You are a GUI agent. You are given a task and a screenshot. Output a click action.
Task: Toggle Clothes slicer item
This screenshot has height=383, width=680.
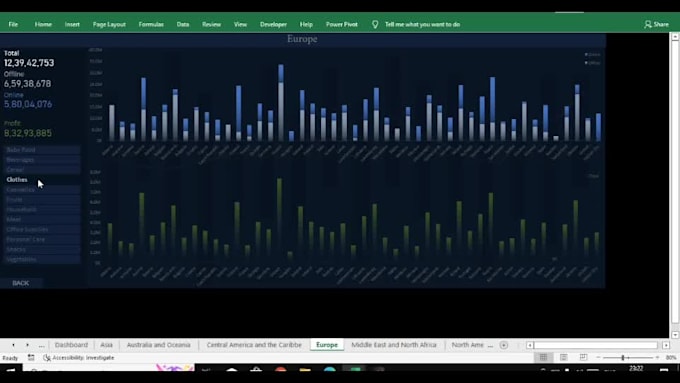point(42,180)
